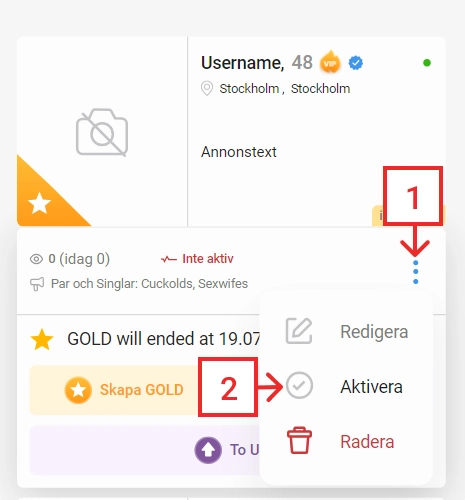Select Redigera from the context menu
Screen dimensions: 465x500
[374, 332]
